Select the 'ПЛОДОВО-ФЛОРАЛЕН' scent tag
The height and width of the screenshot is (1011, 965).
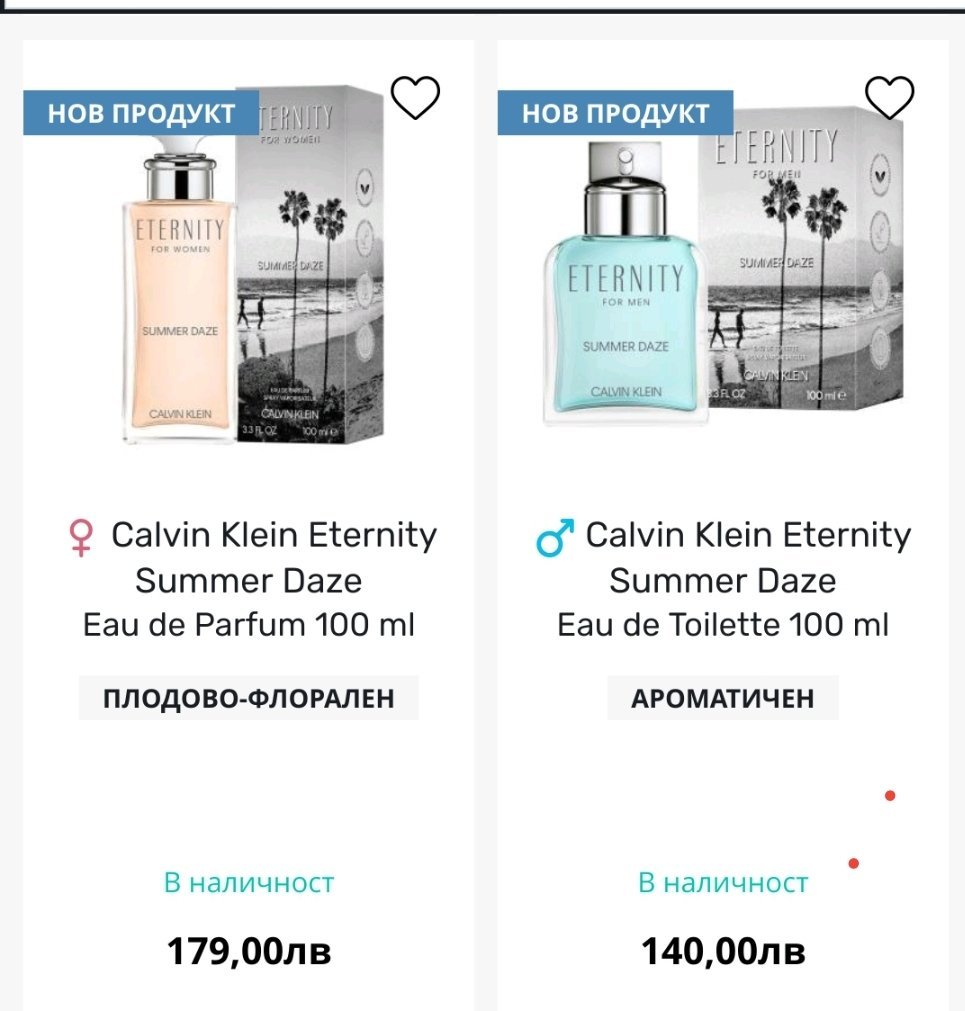(x=249, y=698)
